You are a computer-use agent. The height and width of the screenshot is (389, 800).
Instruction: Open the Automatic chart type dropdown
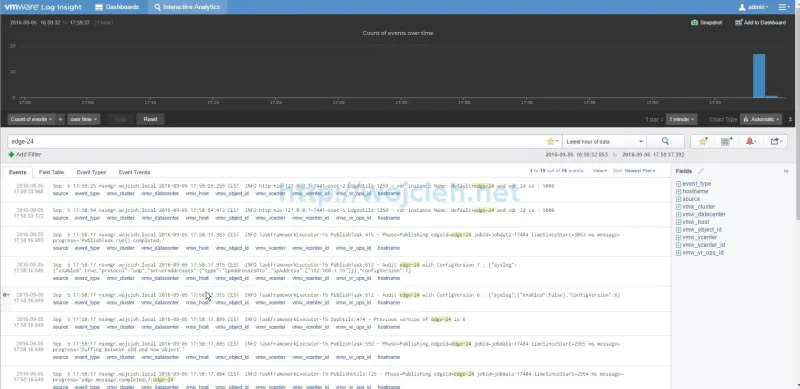coord(761,119)
